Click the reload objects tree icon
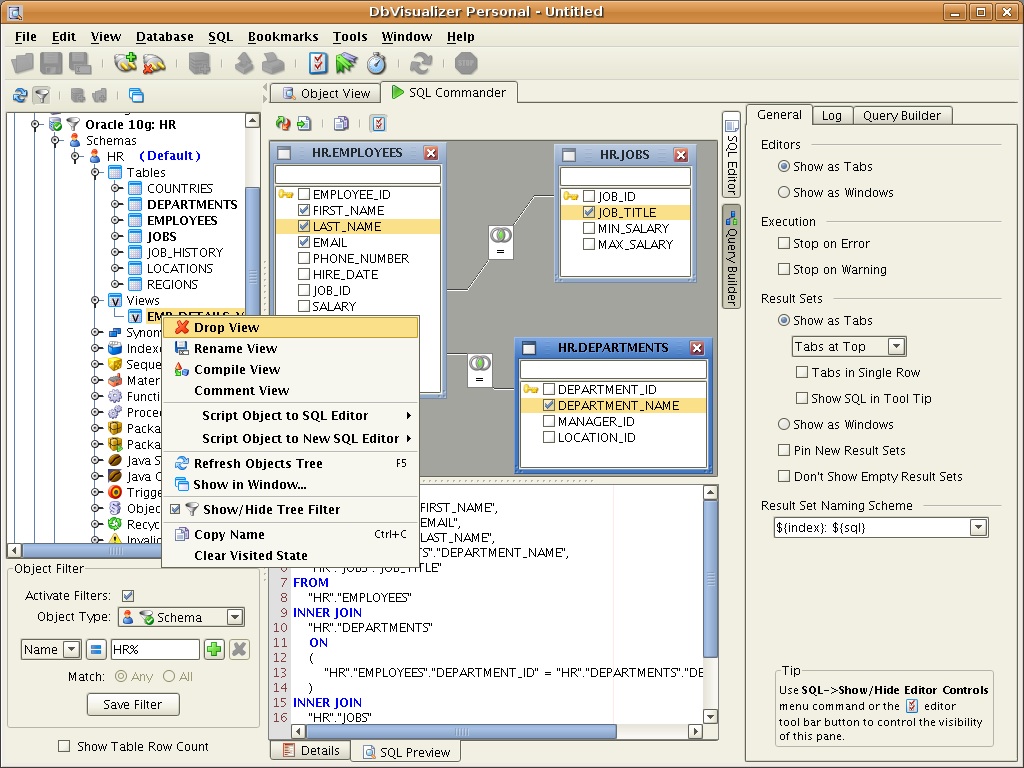The image size is (1024, 768). click(x=19, y=96)
